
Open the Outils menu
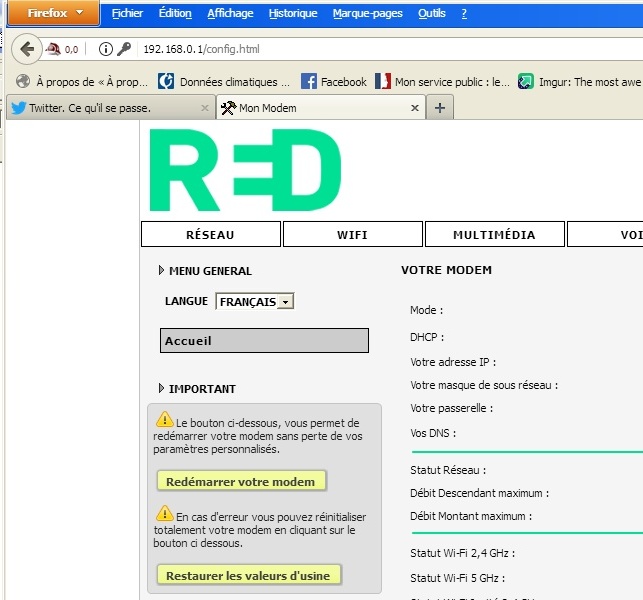tap(431, 13)
